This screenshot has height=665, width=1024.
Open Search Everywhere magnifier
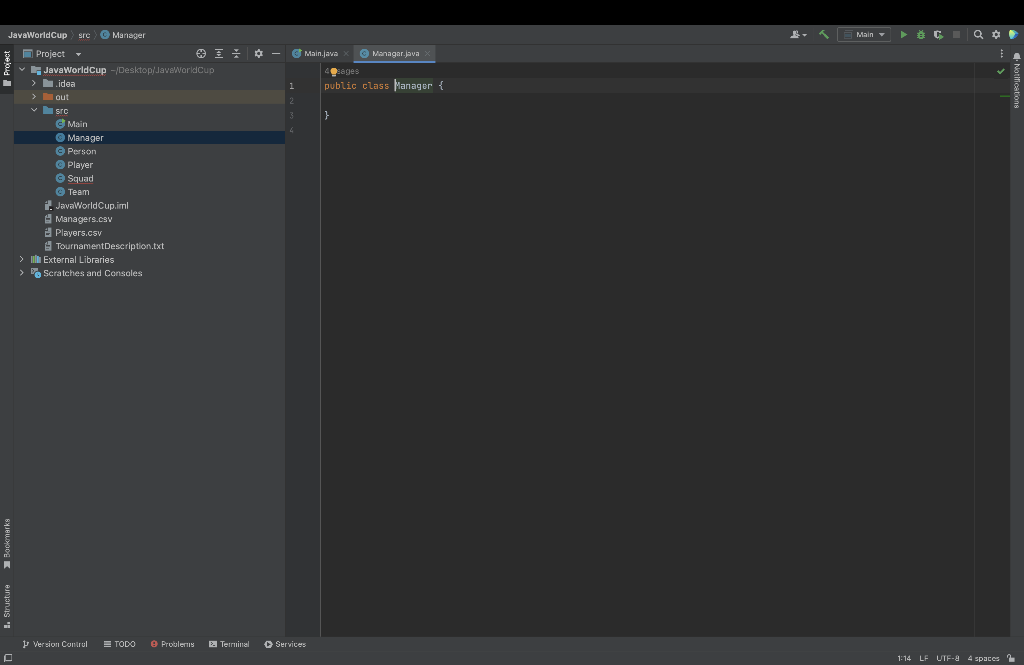coord(978,33)
